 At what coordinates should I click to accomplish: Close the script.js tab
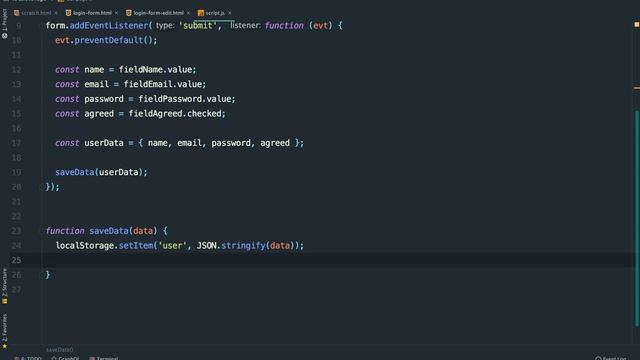click(229, 13)
